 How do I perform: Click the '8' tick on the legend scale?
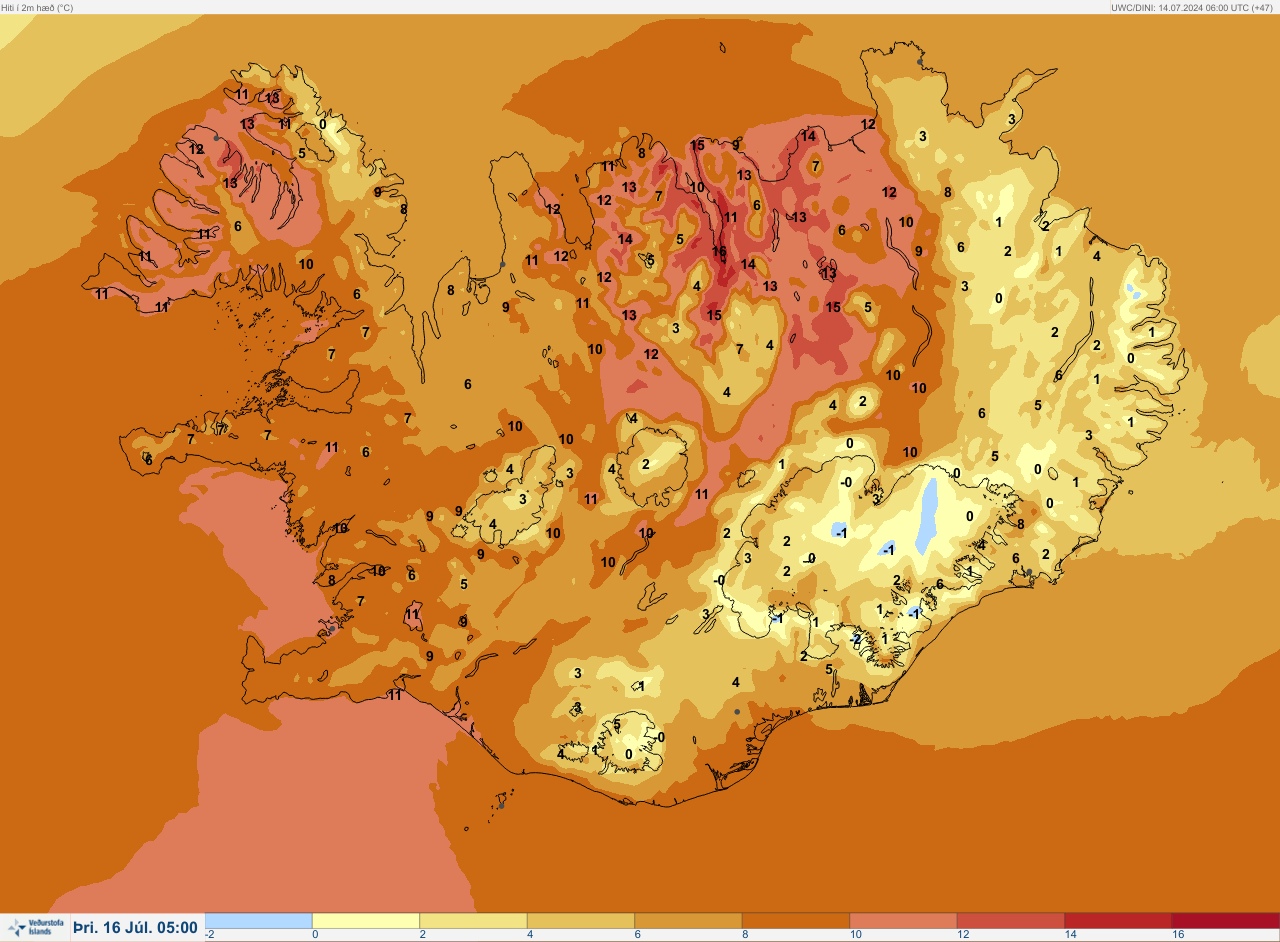pyautogui.click(x=746, y=934)
